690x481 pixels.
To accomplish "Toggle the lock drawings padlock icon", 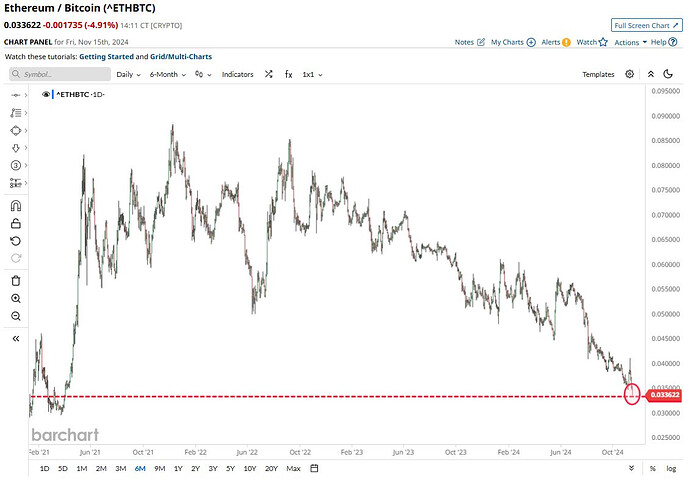I will (15, 223).
